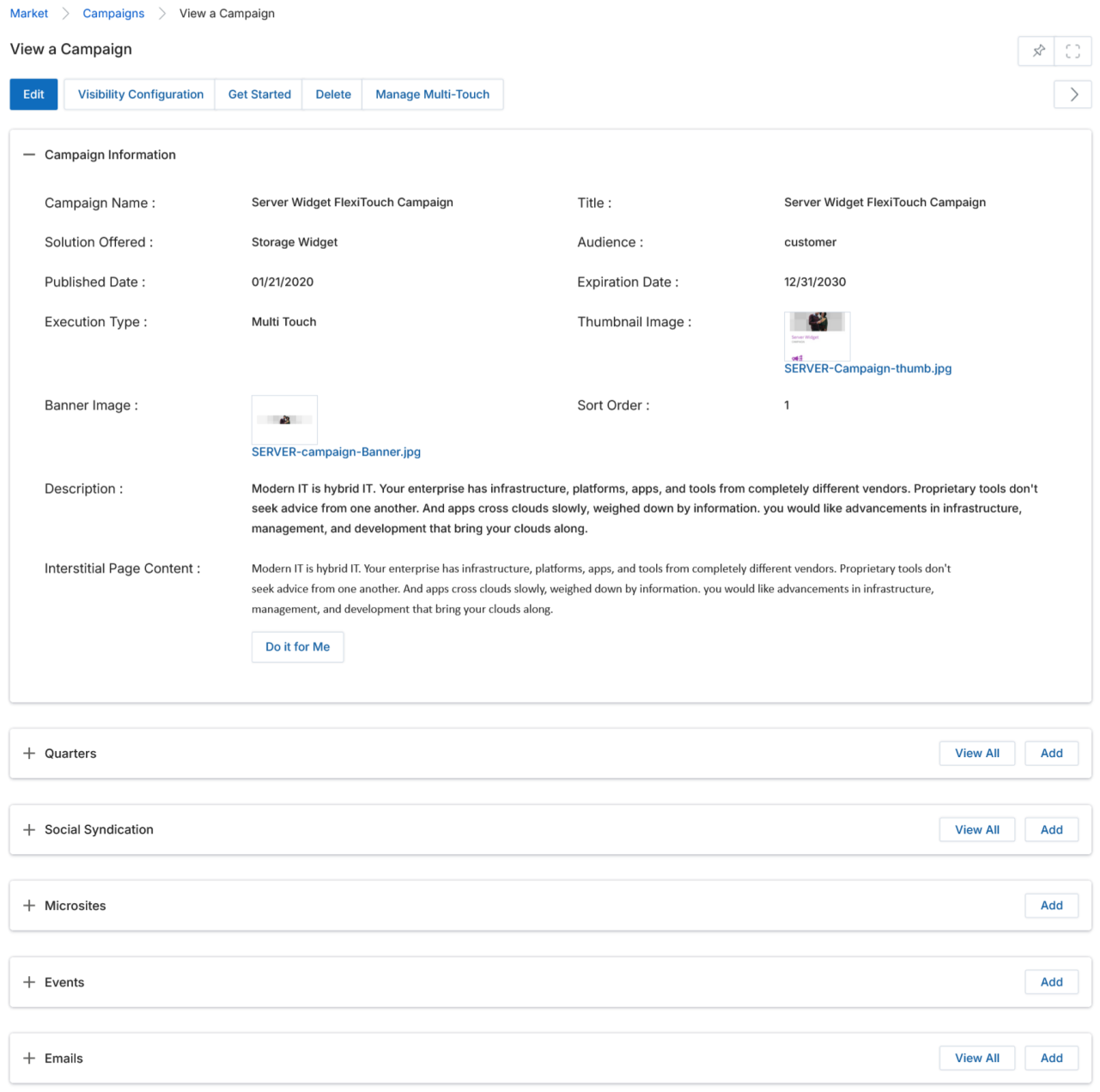
Task: Click the published date 01/21/2020
Action: pos(283,282)
